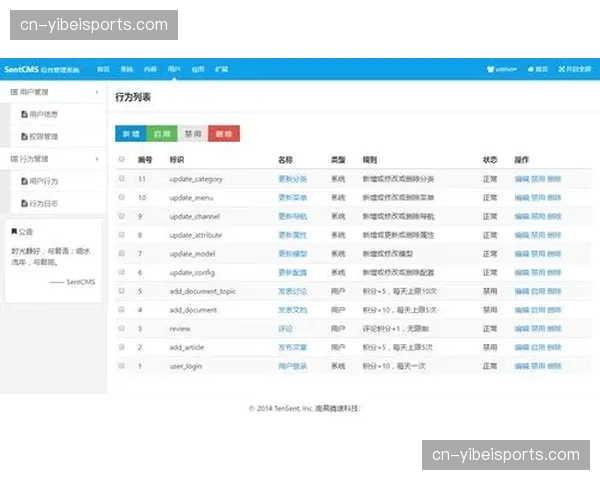Open the 更新配置 name link

tap(292, 273)
